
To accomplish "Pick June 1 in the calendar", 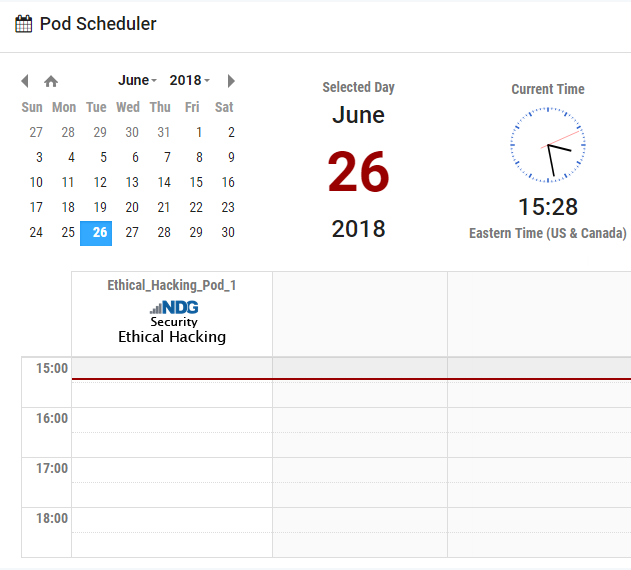I will coord(199,132).
